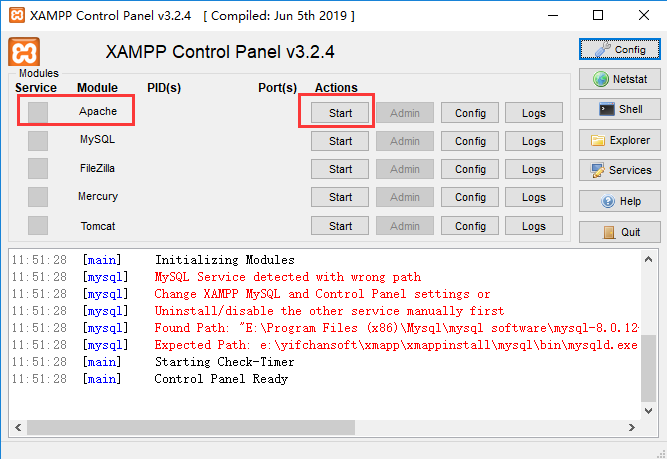Open Mercury Config menu
667x459 pixels.
point(470,197)
